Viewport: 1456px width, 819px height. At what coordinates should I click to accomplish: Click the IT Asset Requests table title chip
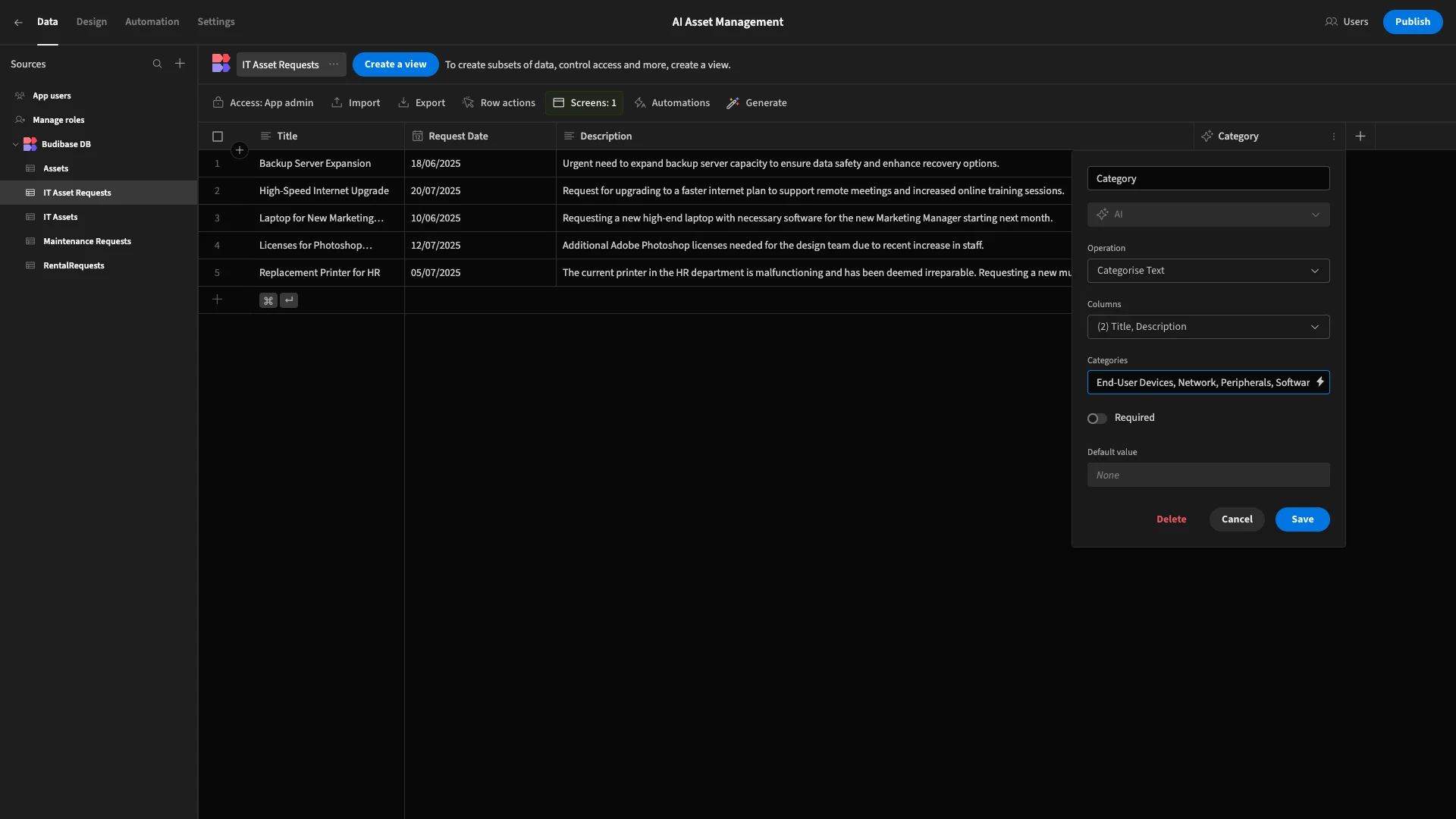click(291, 64)
